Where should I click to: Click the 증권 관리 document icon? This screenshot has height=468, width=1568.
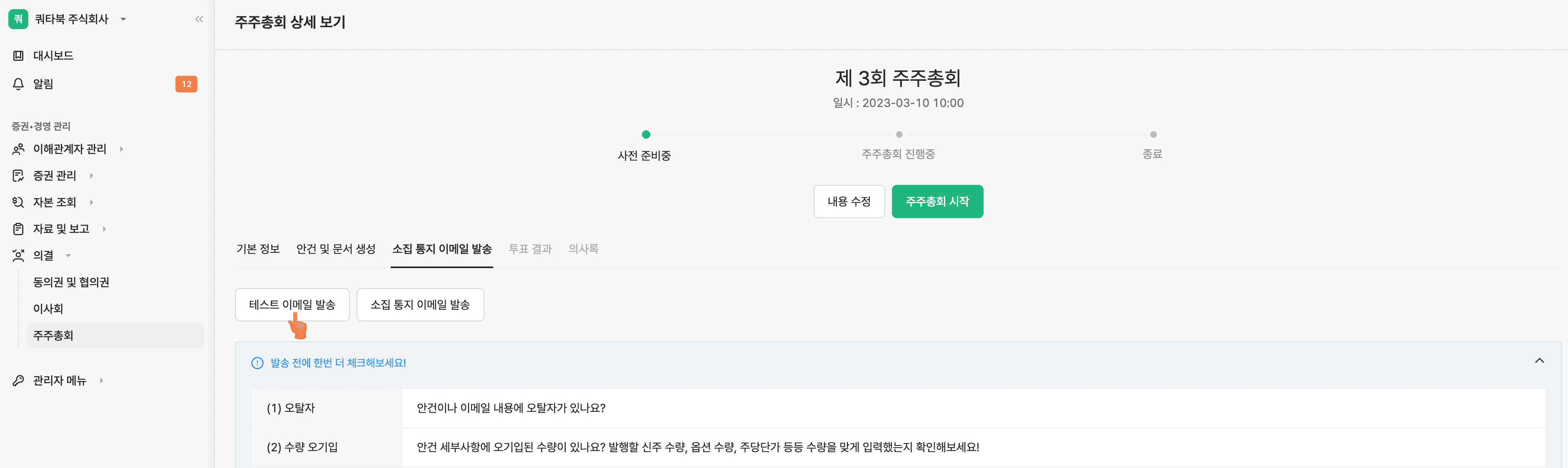[18, 176]
